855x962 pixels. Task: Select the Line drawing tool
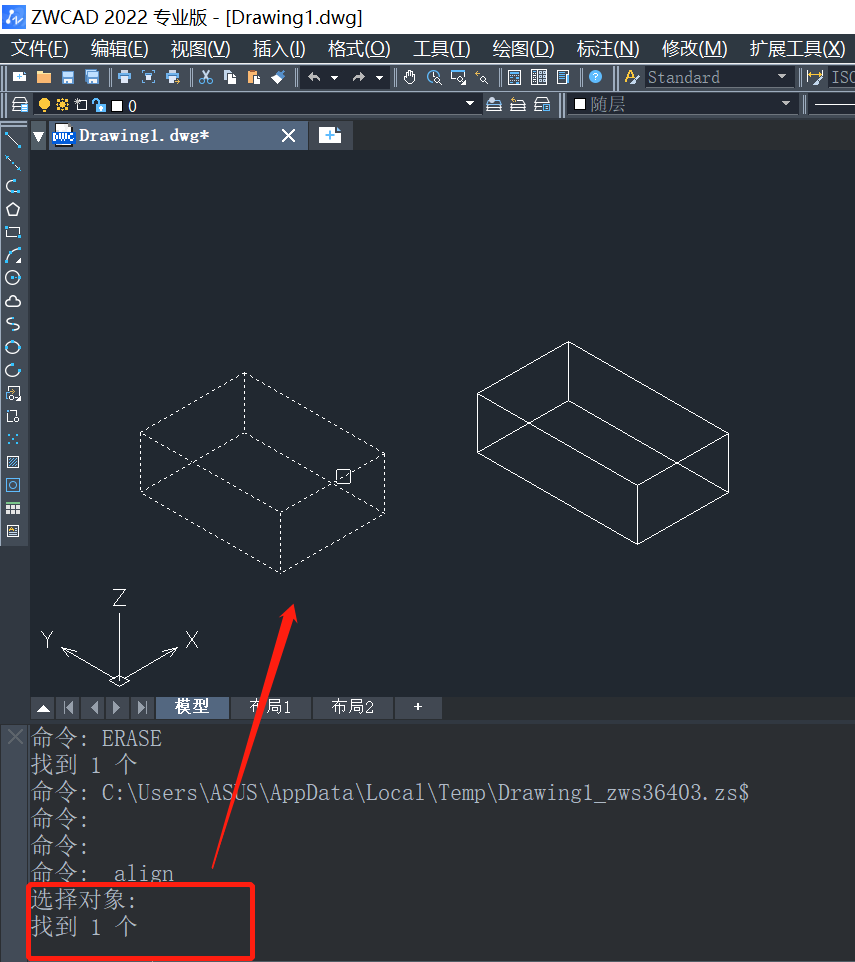pyautogui.click(x=13, y=140)
